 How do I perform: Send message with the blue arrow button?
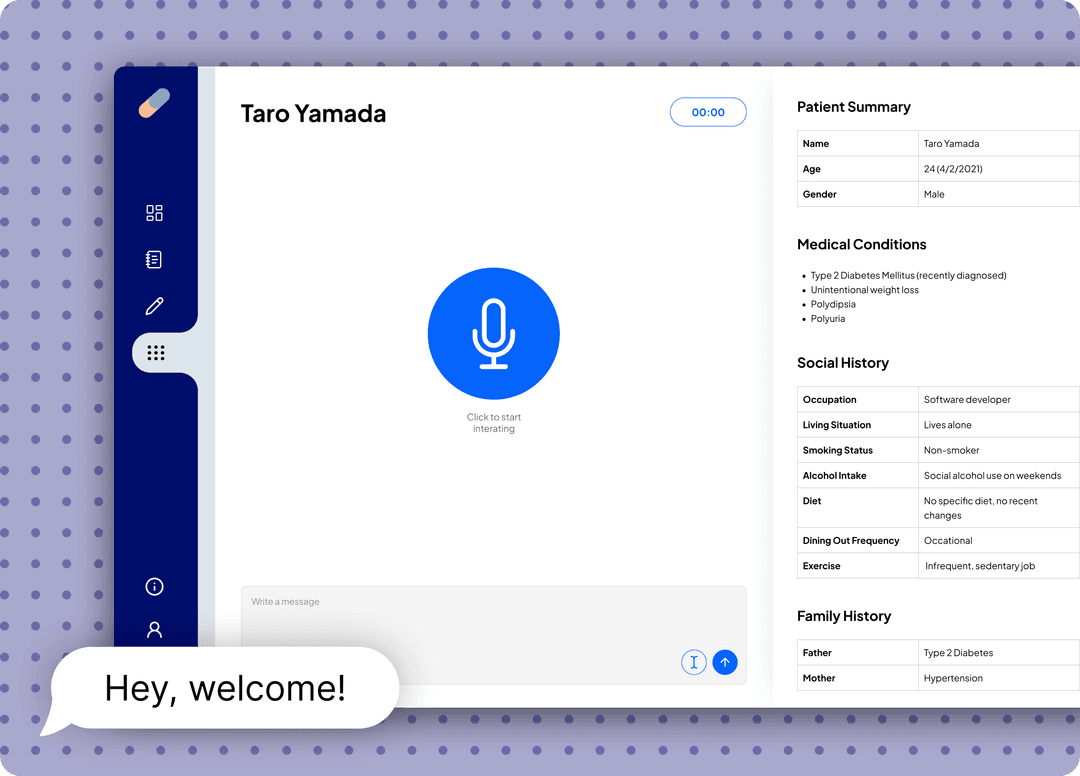[725, 662]
